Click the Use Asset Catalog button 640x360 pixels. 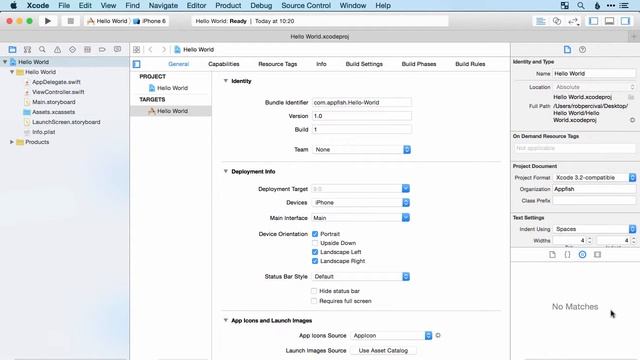coord(383,350)
